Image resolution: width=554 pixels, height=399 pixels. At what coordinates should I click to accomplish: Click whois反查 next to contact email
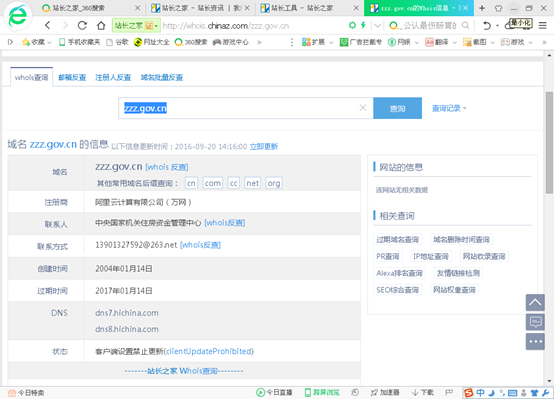200,245
